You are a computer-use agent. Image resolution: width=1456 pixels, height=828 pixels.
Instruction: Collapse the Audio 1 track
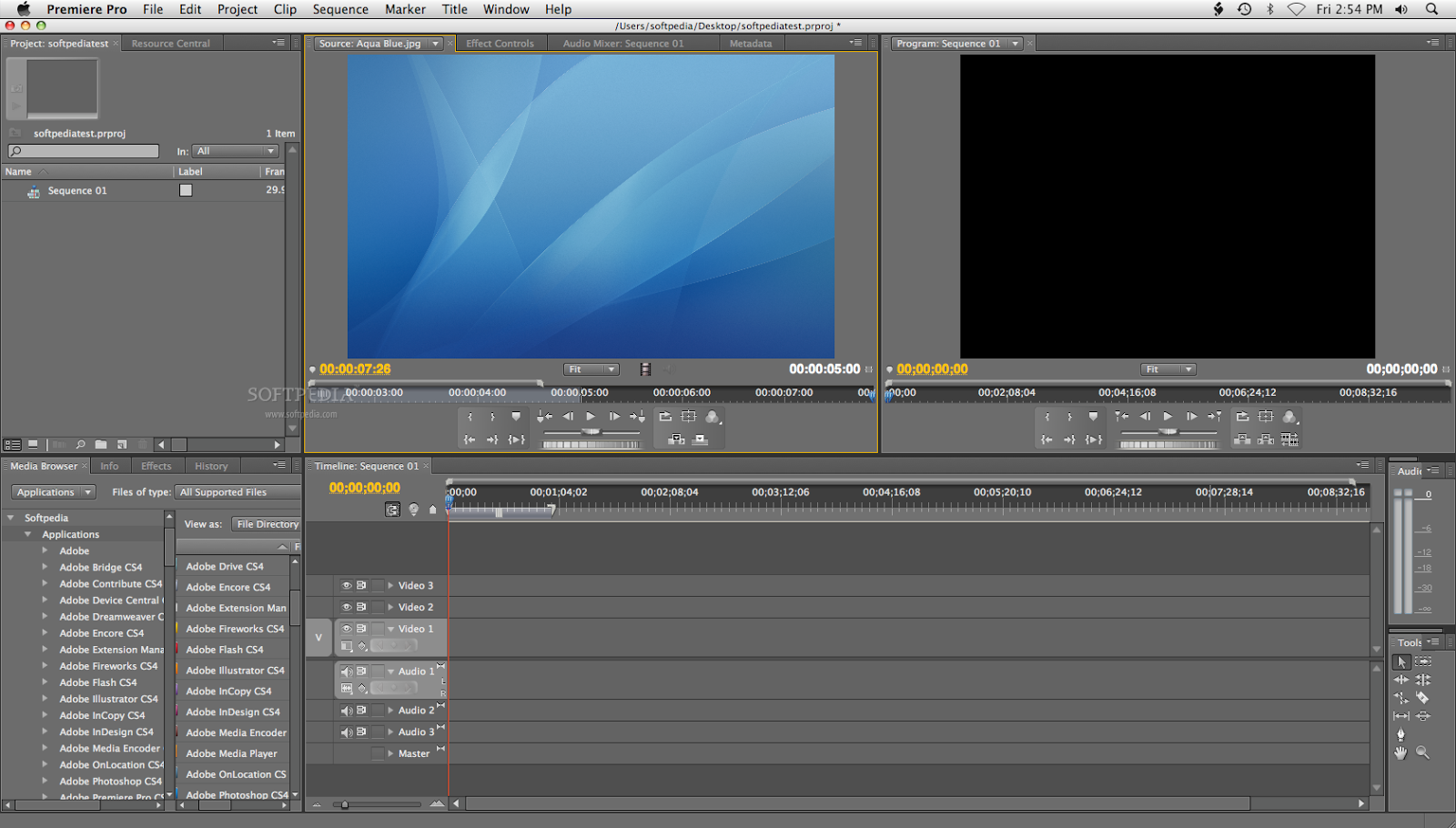pyautogui.click(x=390, y=671)
